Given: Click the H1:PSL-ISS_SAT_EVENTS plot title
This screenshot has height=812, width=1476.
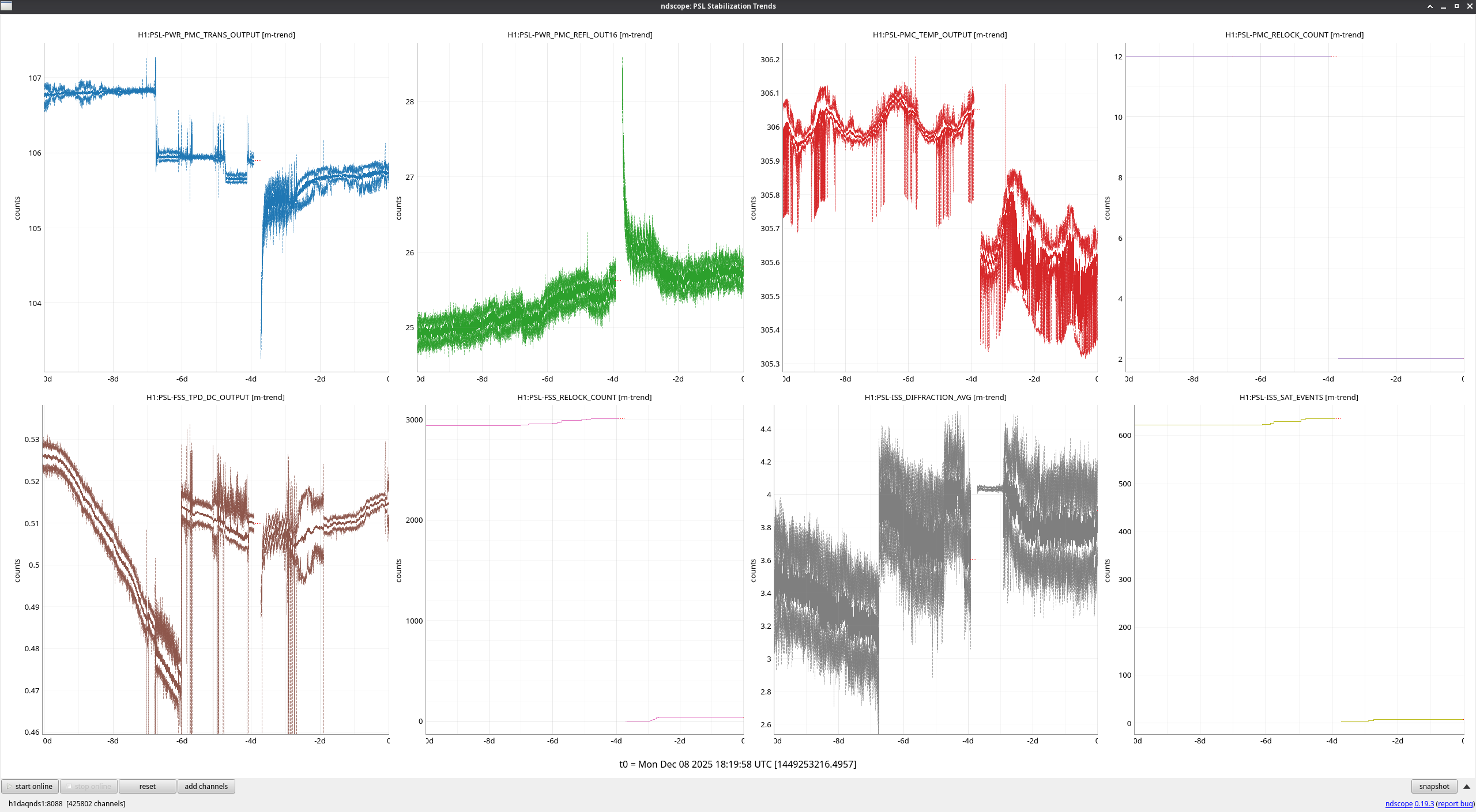Looking at the screenshot, I should pos(1298,397).
